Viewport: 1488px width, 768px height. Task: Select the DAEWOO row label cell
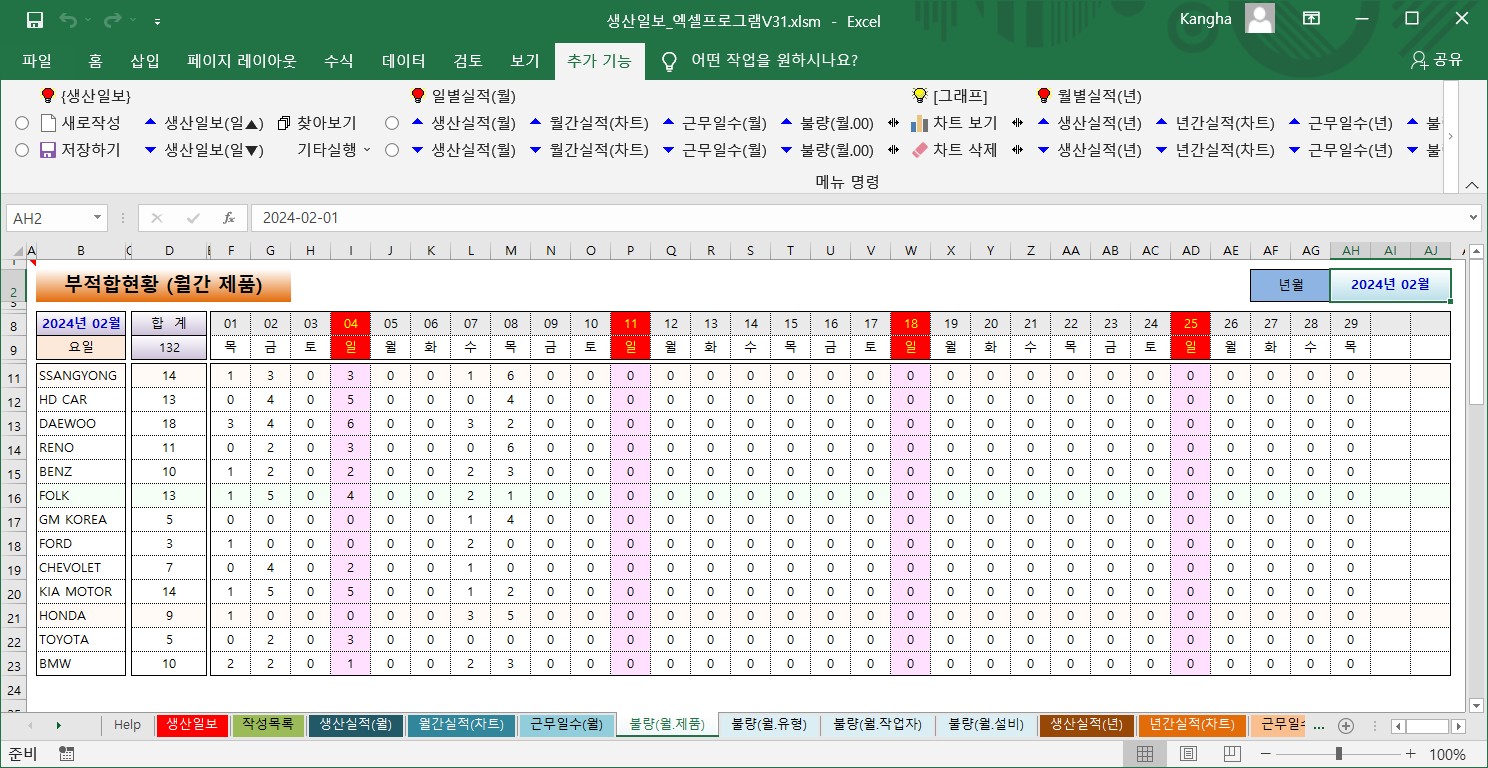tap(81, 423)
